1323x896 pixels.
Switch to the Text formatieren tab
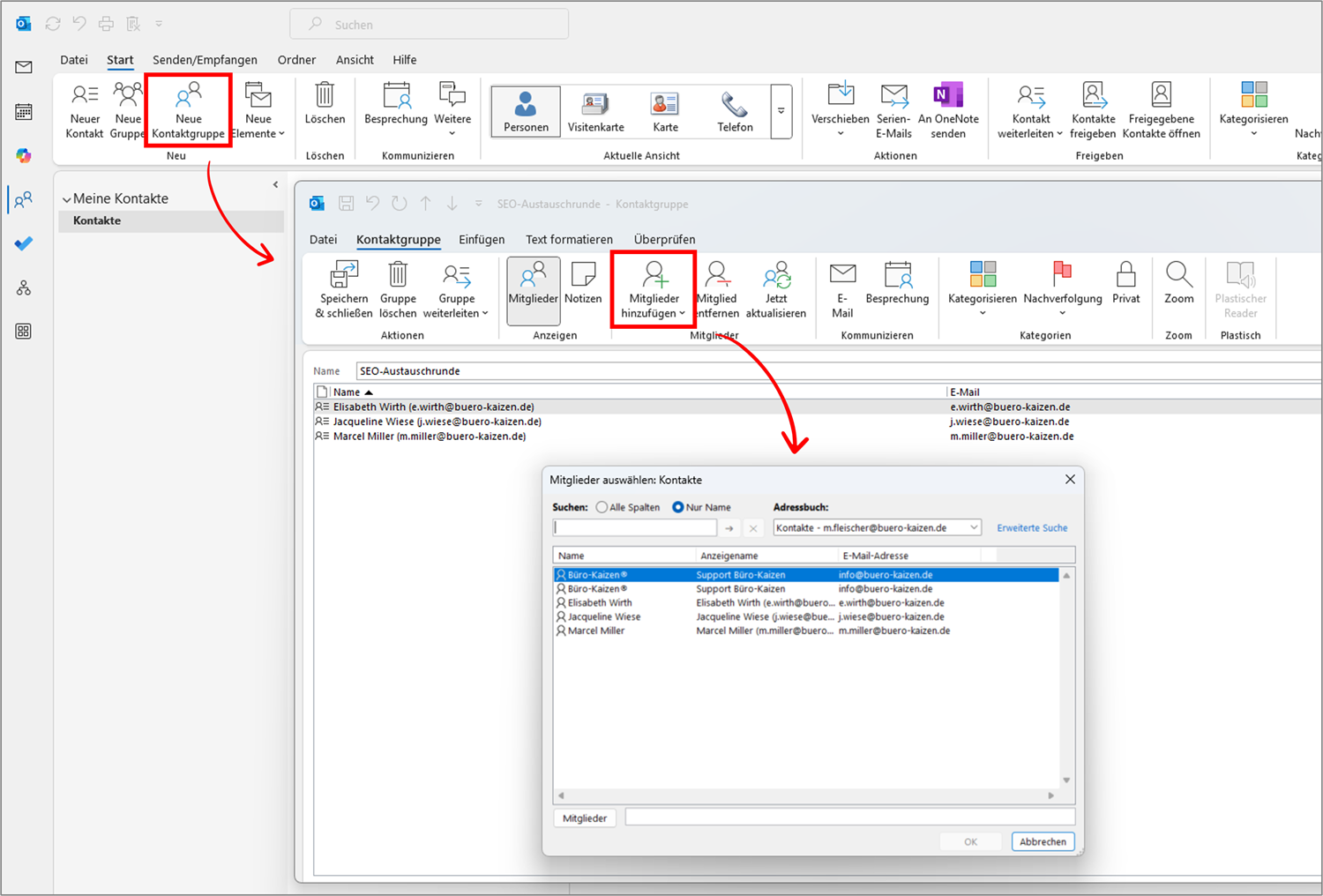click(569, 239)
